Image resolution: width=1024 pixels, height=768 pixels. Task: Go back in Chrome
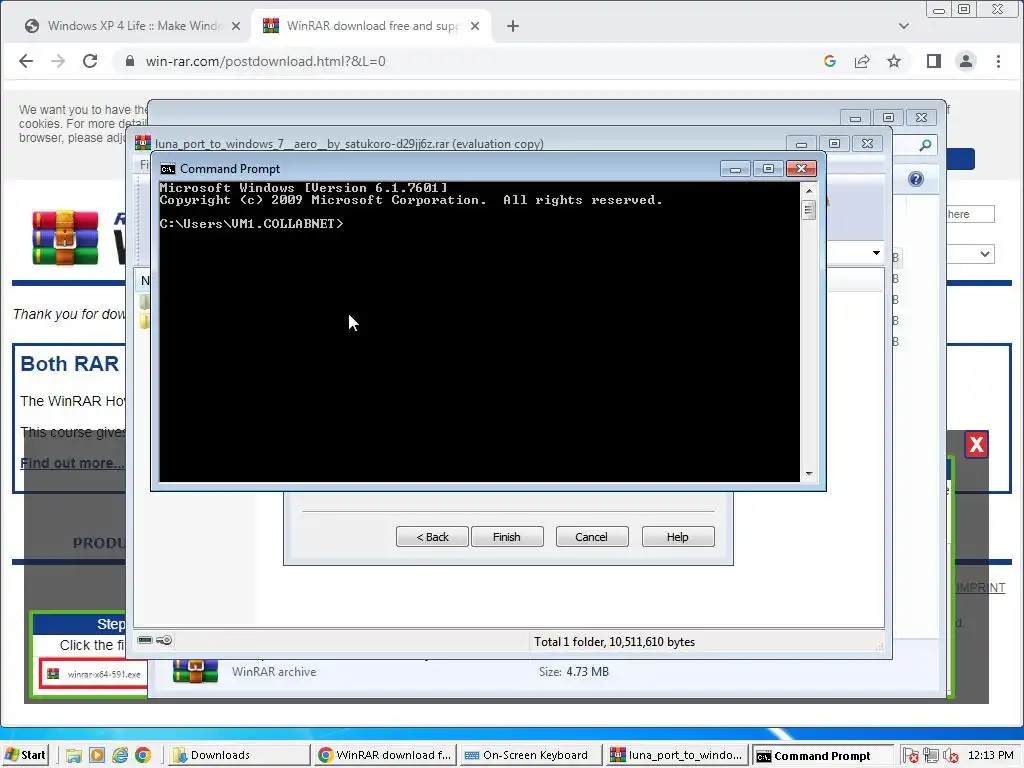click(x=26, y=61)
